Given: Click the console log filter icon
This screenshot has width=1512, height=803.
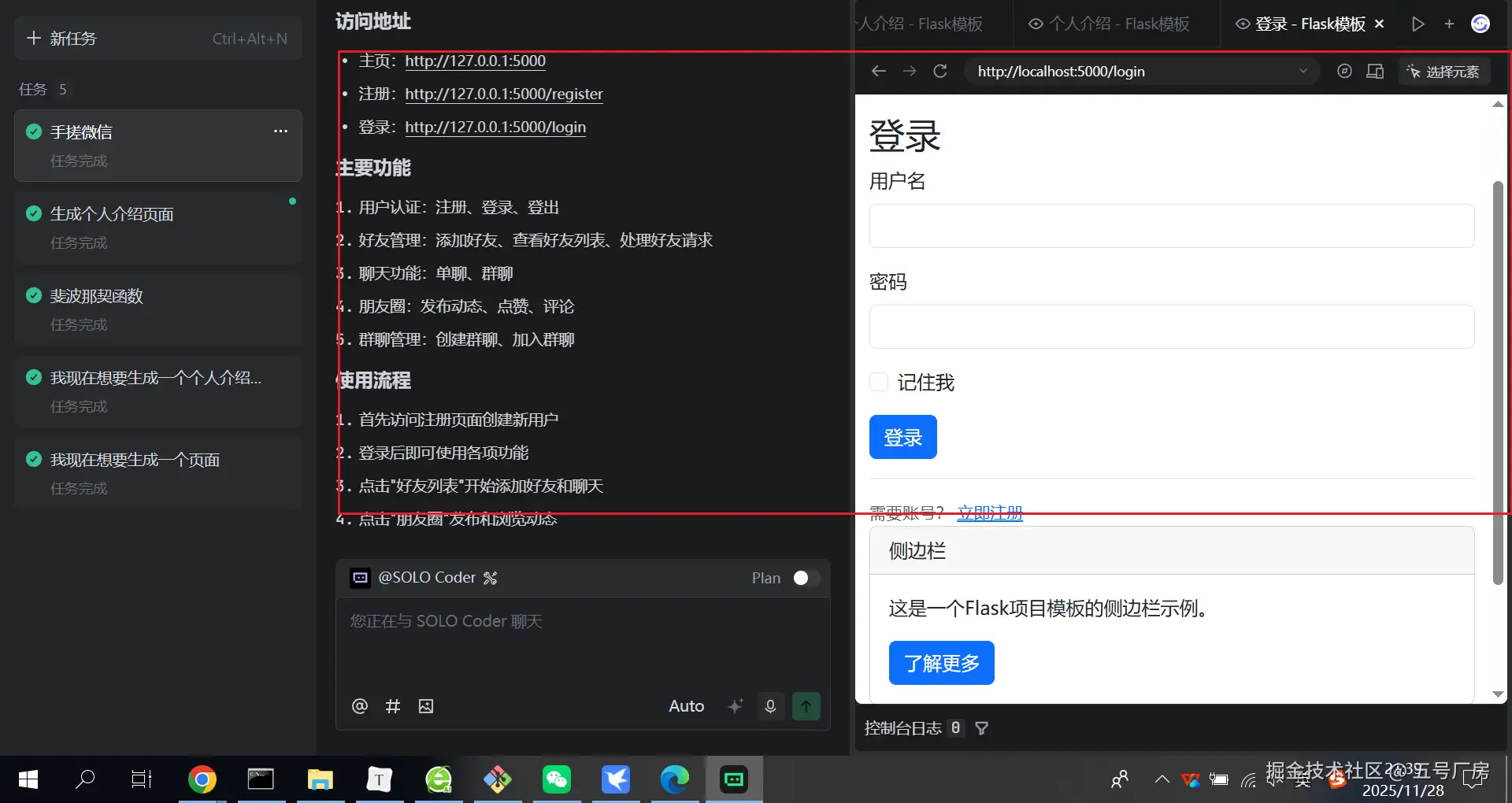Looking at the screenshot, I should pos(982,728).
